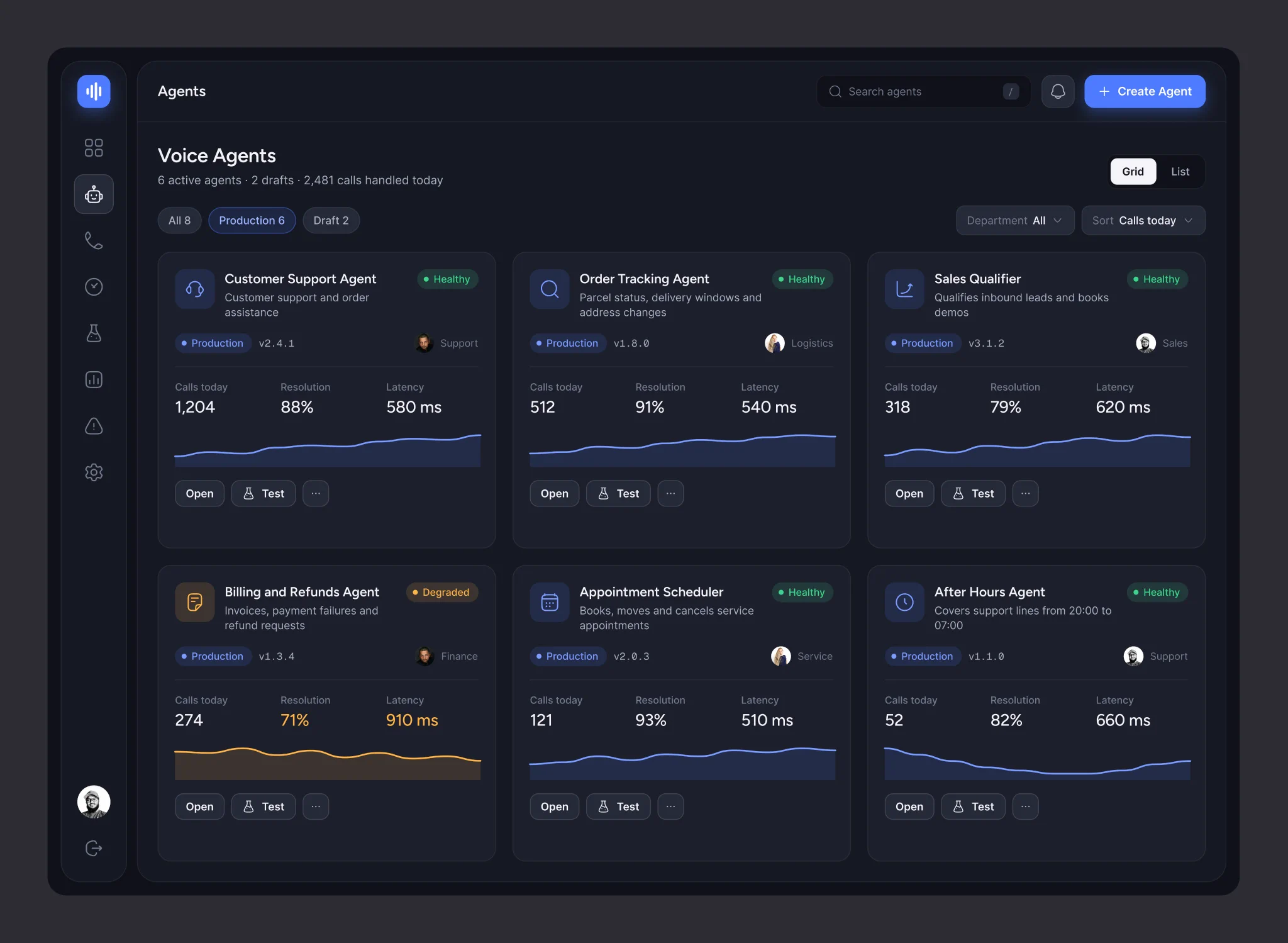
Task: Click the waveform app logo
Action: pyautogui.click(x=94, y=91)
